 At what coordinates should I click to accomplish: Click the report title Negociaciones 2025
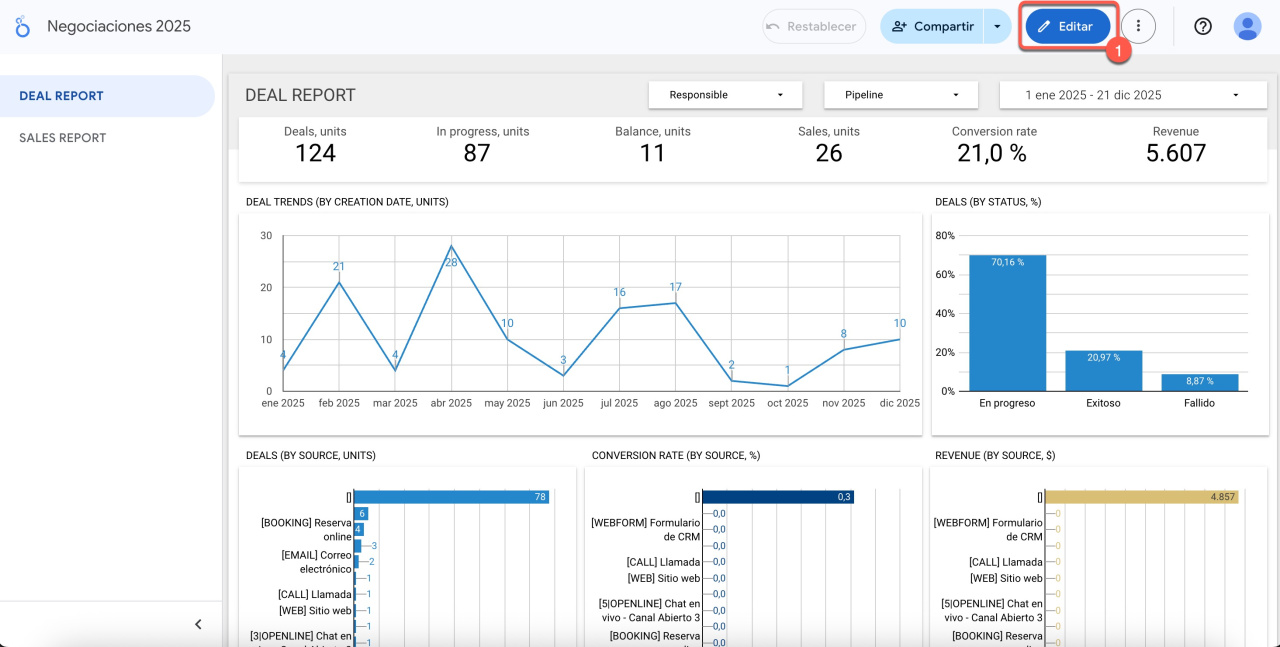click(118, 27)
